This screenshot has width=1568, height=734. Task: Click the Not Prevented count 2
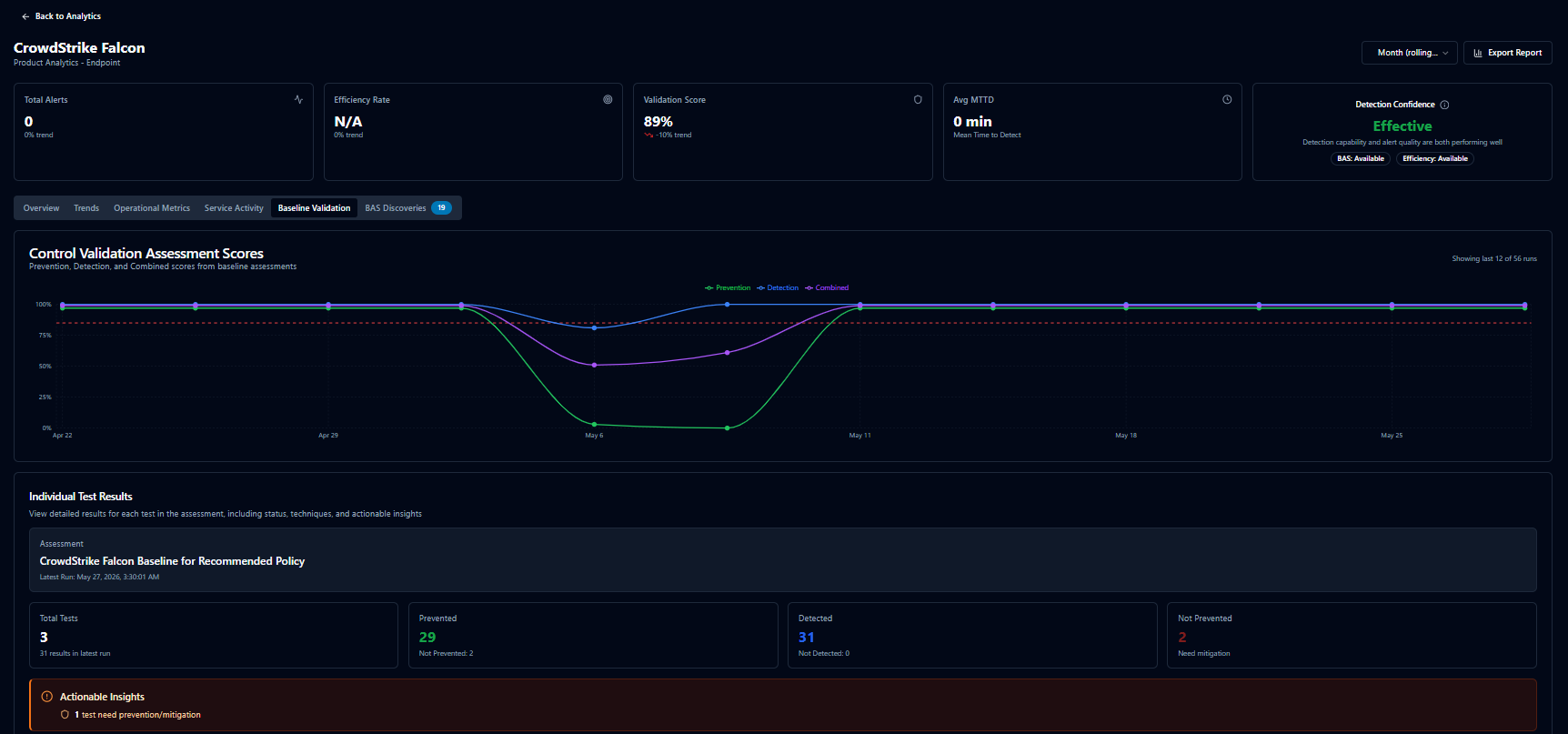tap(1182, 638)
